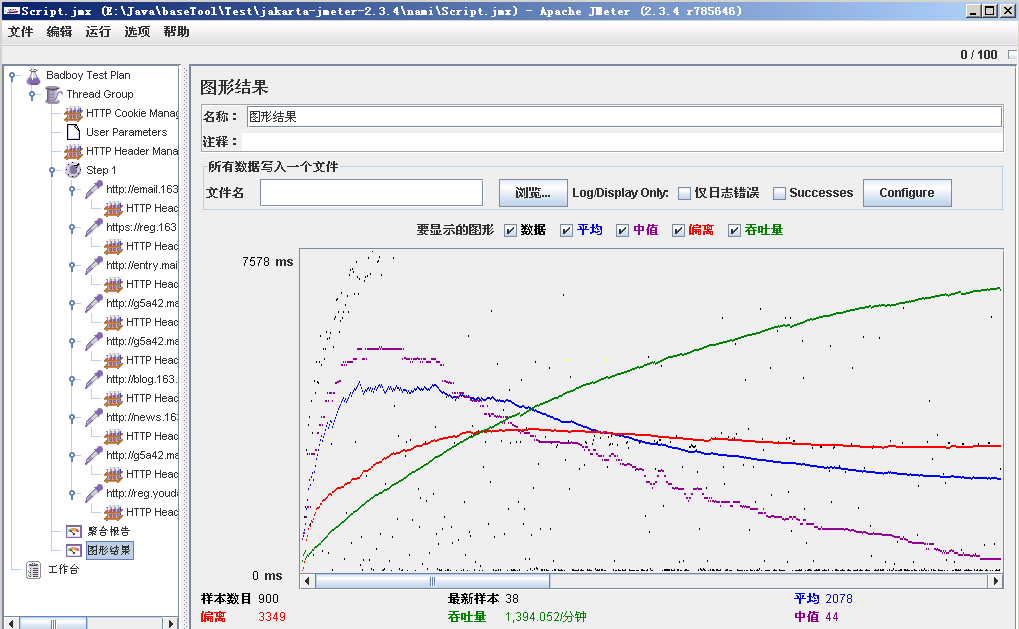
Task: Click the 工作台 workbench icon
Action: point(34,571)
